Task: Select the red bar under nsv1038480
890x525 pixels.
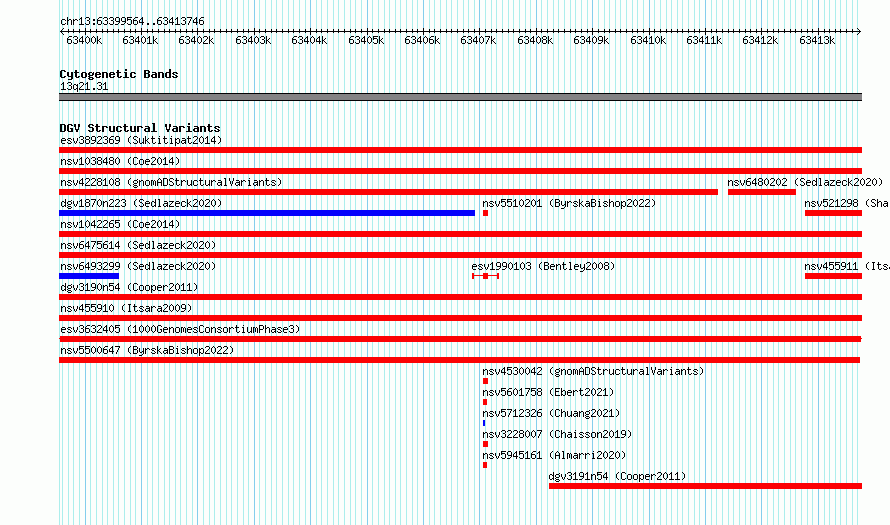Action: coord(460,171)
